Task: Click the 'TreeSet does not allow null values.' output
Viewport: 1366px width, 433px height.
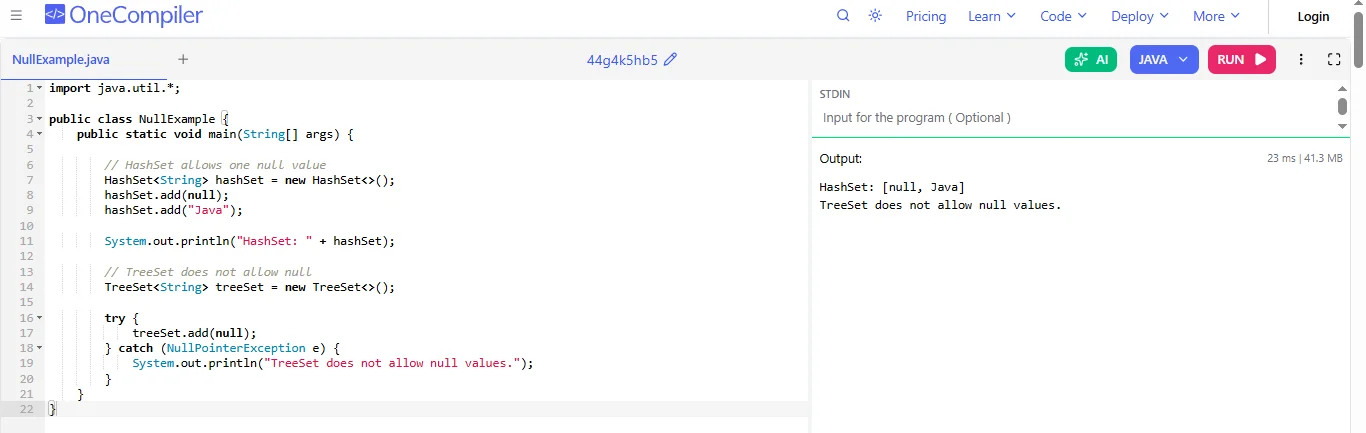Action: tap(940, 205)
